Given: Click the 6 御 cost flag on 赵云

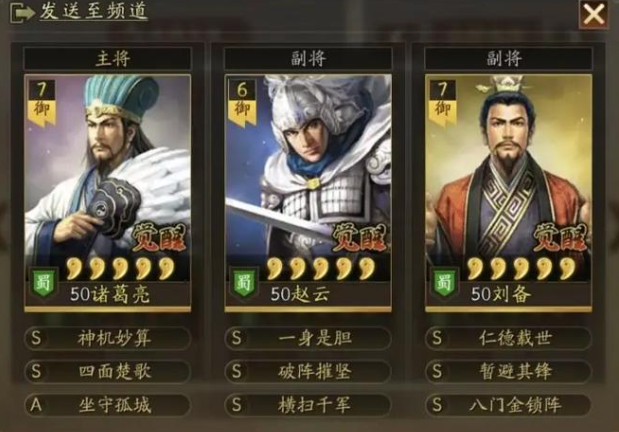Looking at the screenshot, I should tap(242, 102).
